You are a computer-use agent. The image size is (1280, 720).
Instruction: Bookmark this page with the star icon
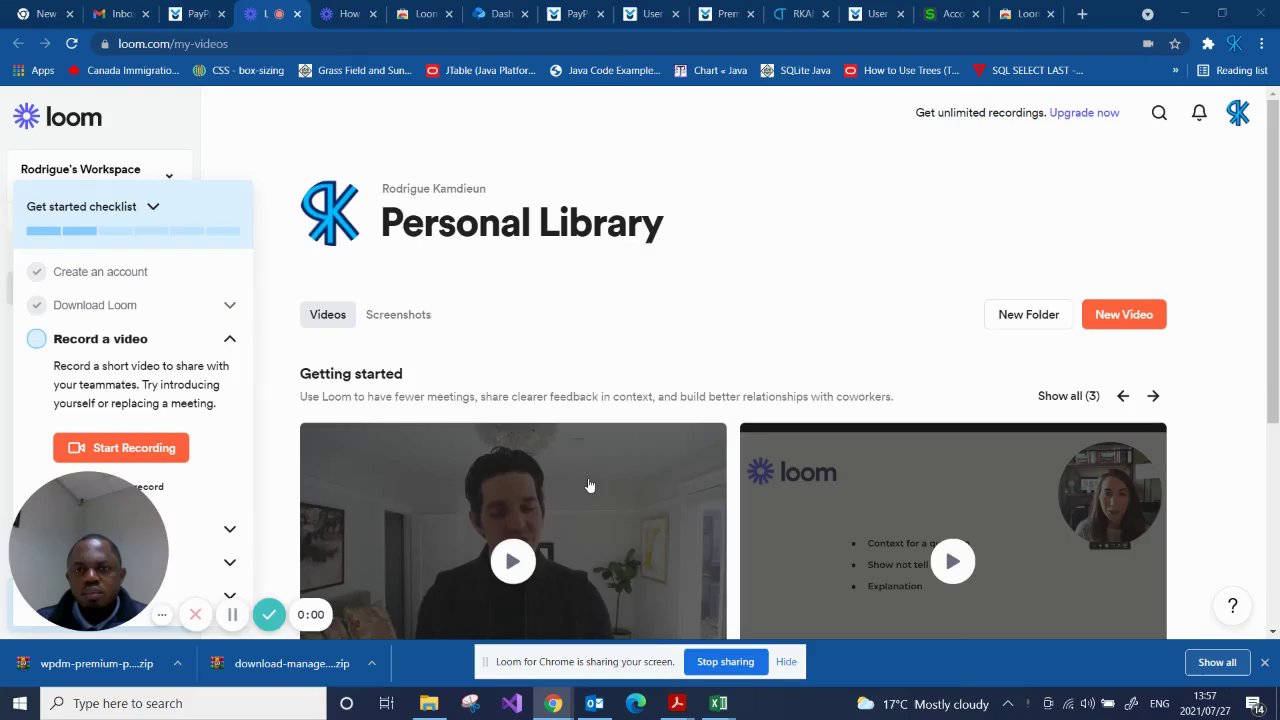tap(1175, 44)
